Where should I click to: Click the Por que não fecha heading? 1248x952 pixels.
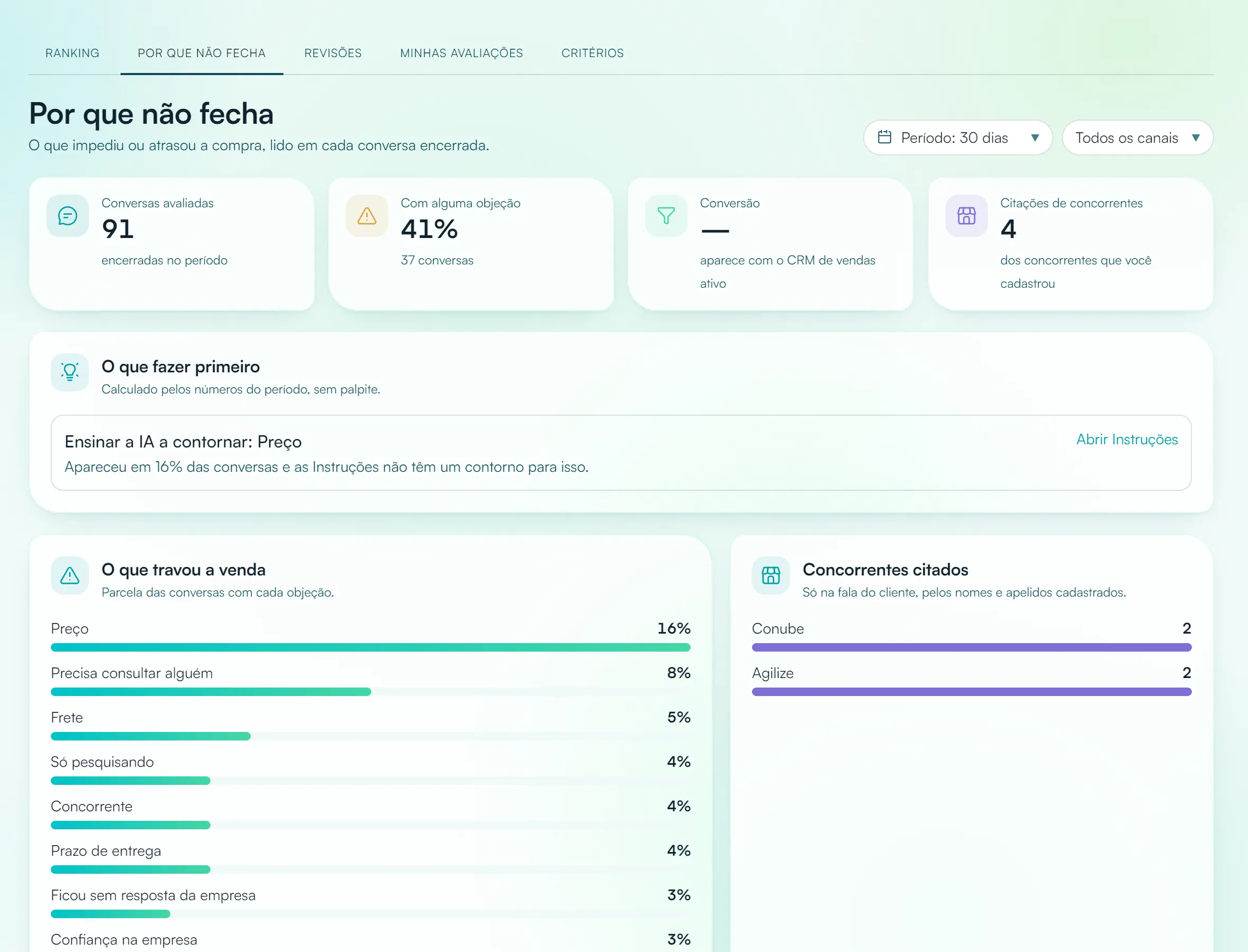151,114
